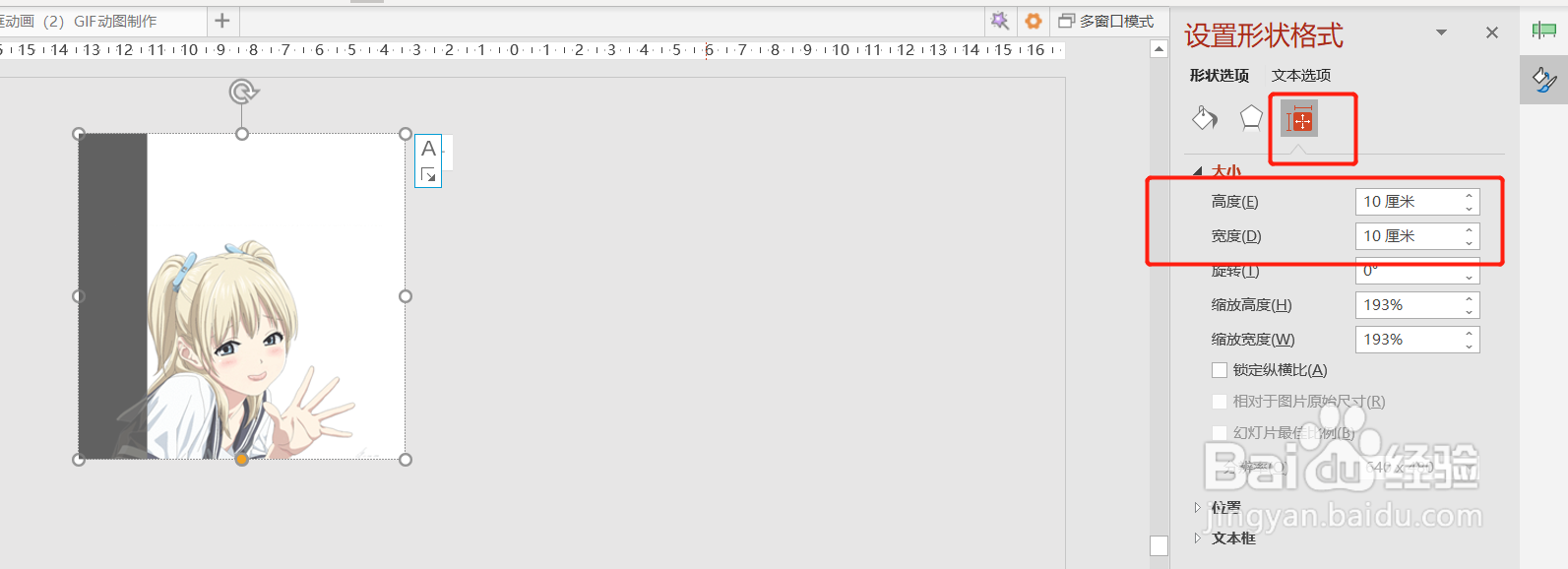This screenshot has height=569, width=1568.
Task: Click the right-middle resize handle
Action: [406, 296]
